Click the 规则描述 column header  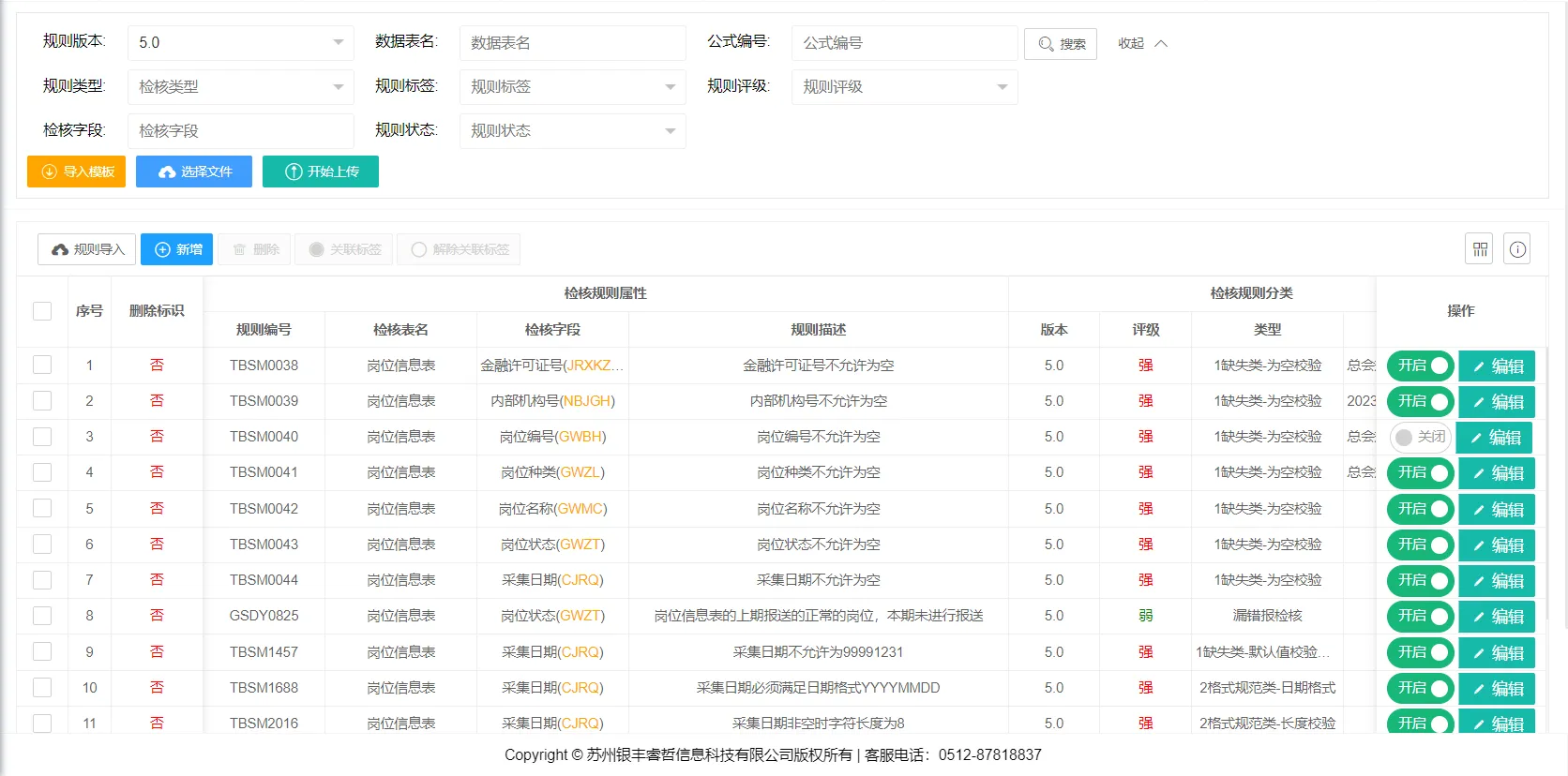tap(818, 330)
